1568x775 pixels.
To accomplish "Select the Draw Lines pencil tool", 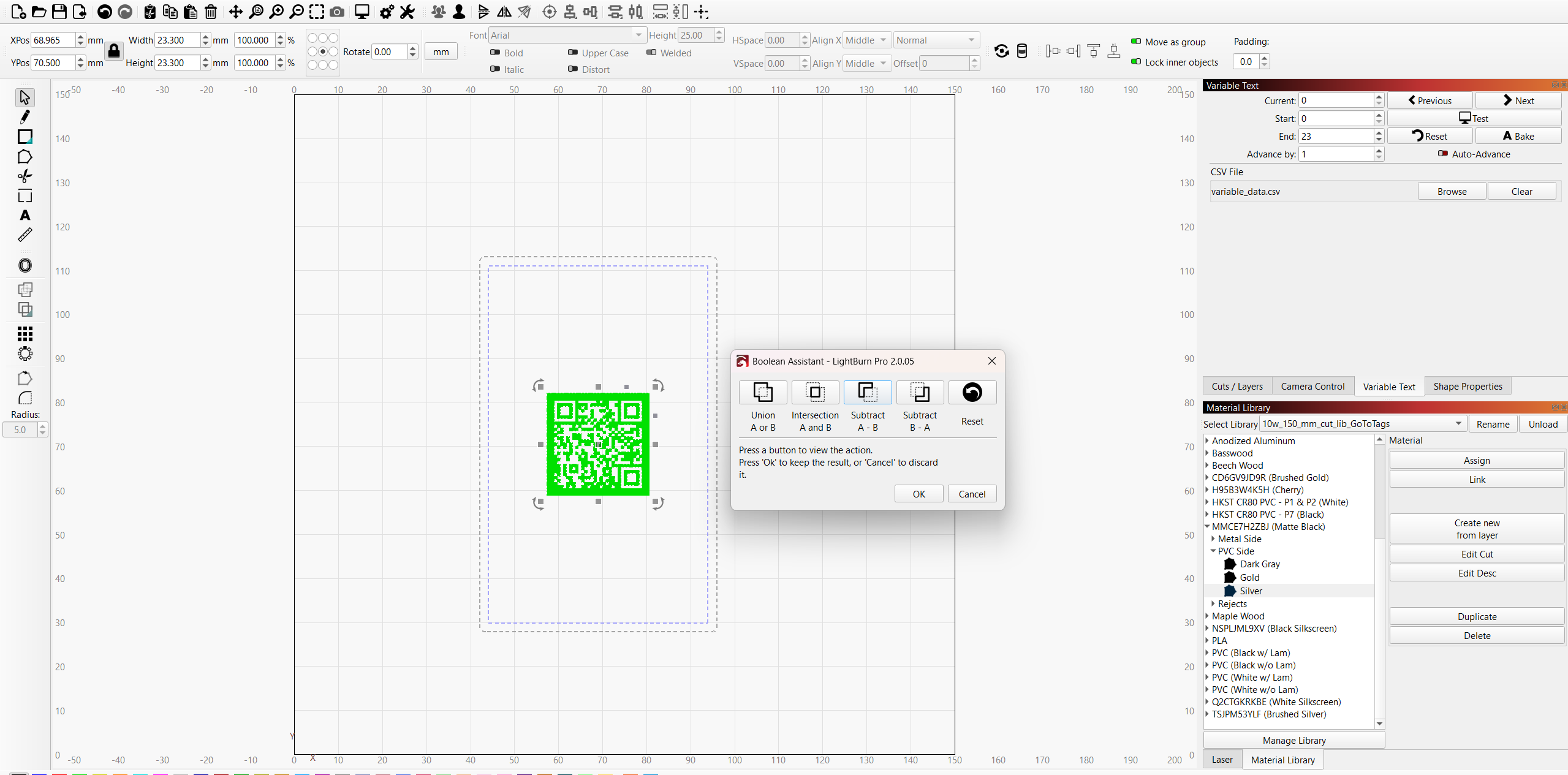I will (25, 117).
